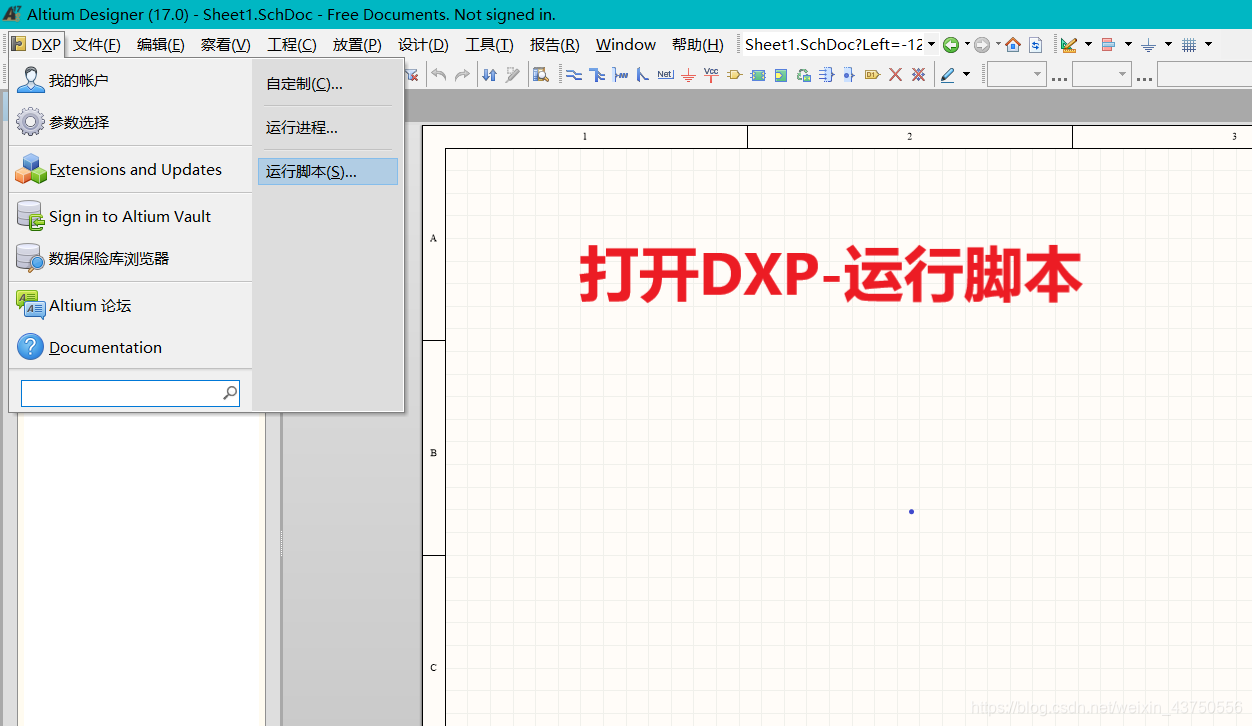Select the GND power port tool
This screenshot has height=726, width=1252.
[688, 74]
